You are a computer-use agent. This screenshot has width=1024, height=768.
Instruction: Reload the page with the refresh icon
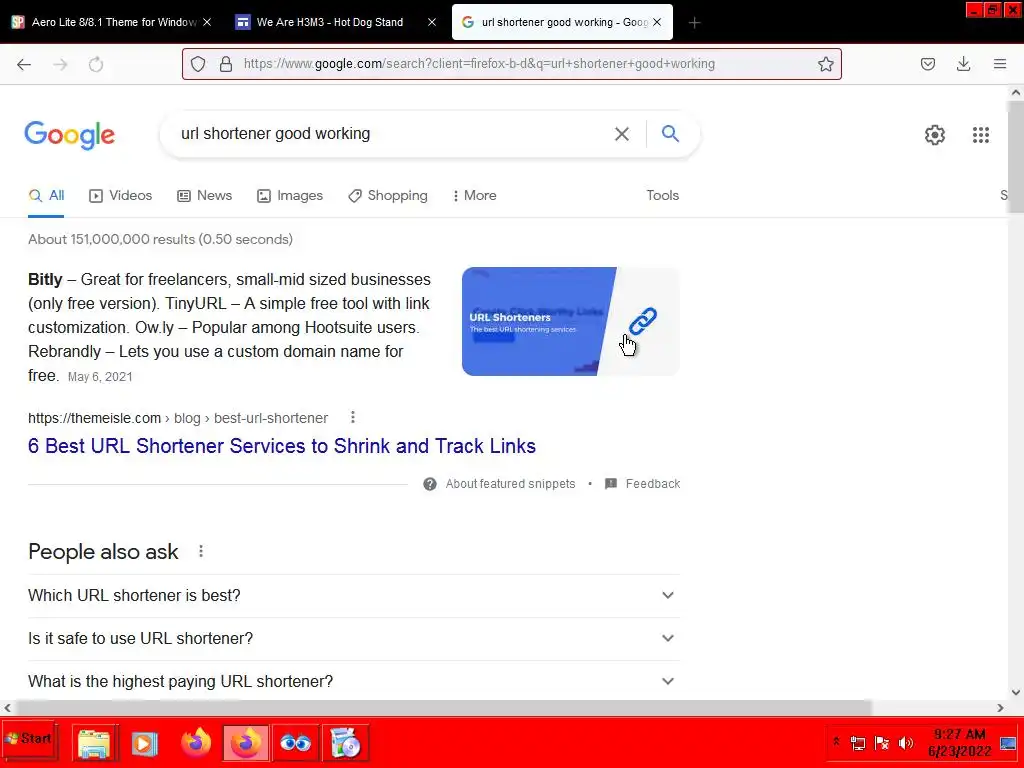(x=96, y=64)
